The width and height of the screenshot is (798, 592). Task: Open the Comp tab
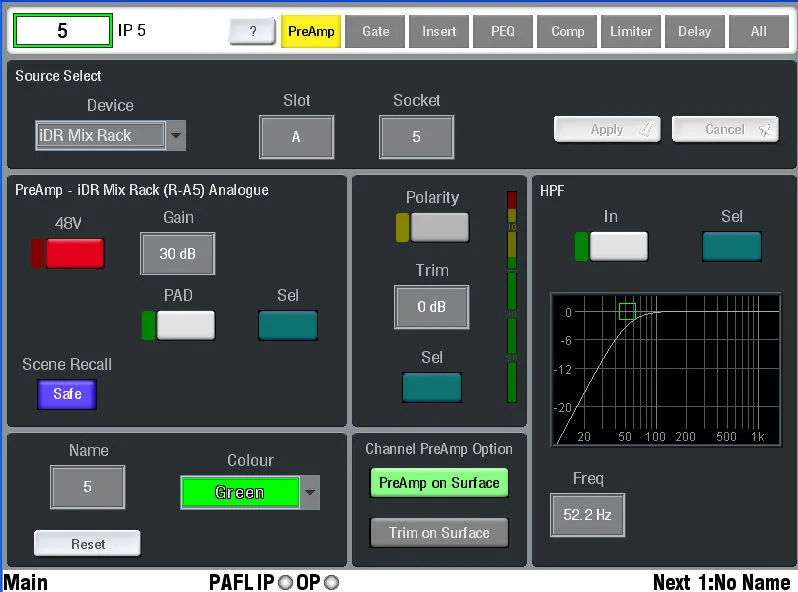(x=567, y=32)
